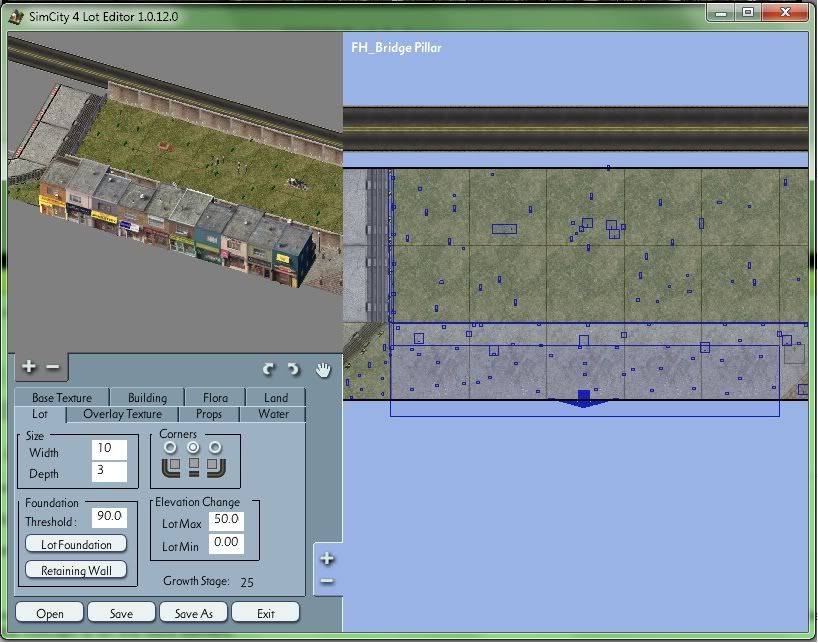818x643 pixels.
Task: Zoom in the top-down lot view
Action: (327, 559)
